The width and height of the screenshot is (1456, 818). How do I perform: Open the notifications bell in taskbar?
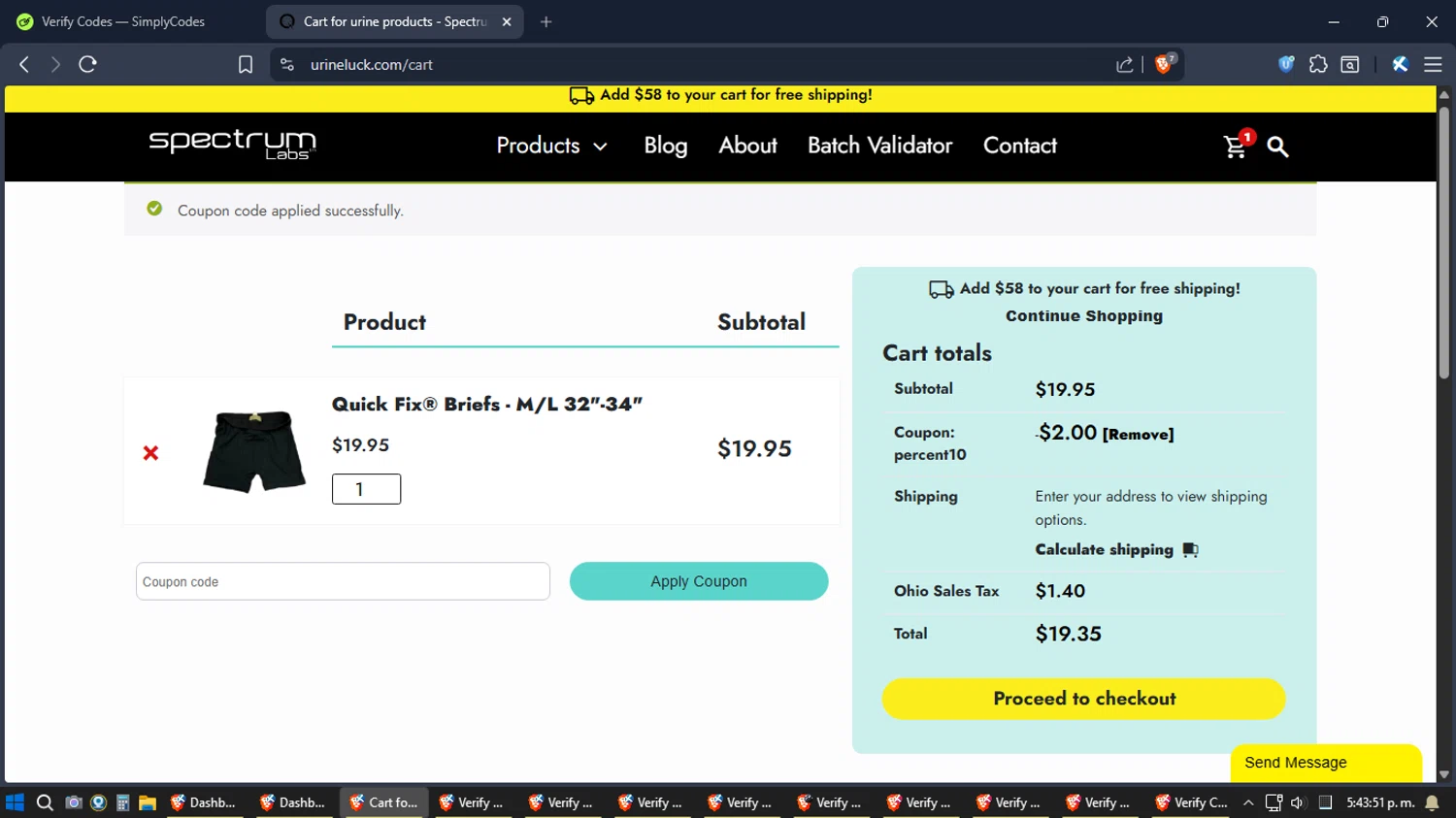pos(1432,802)
